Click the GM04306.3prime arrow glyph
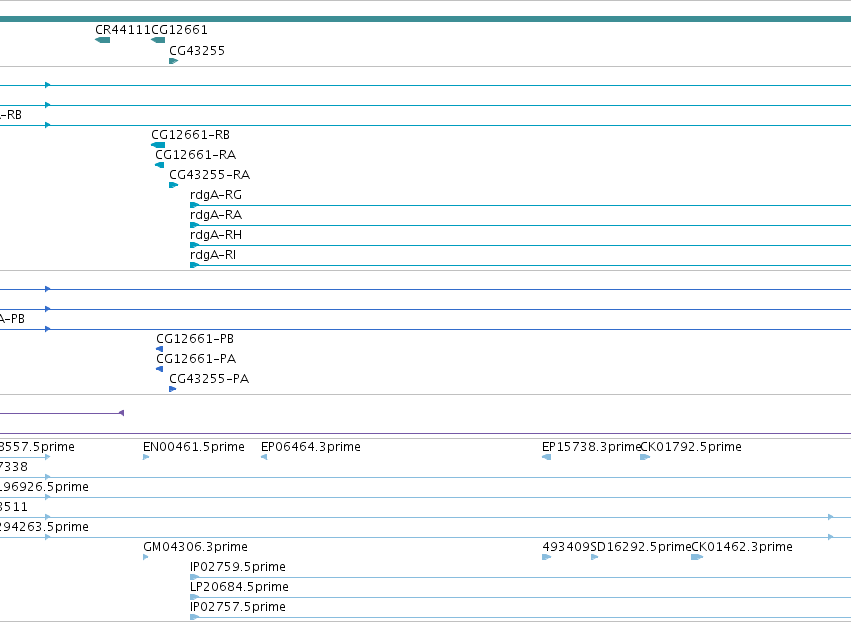The image size is (851, 622). point(146,557)
